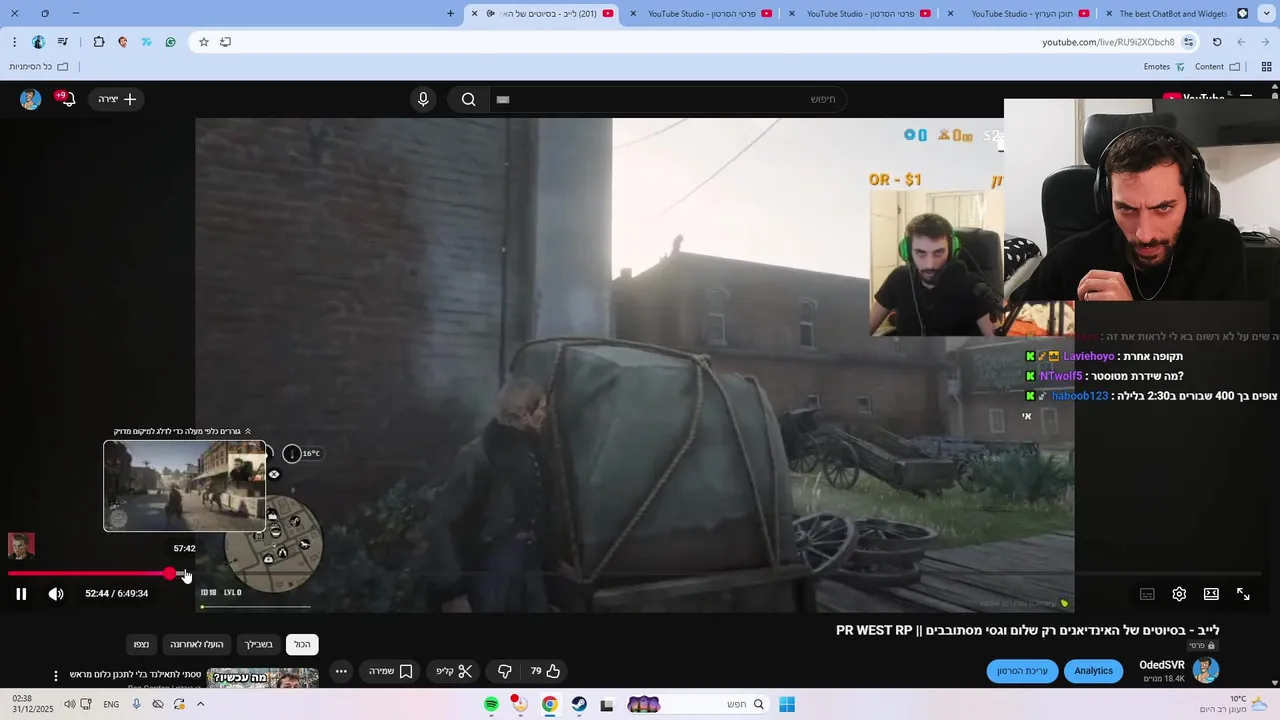The image size is (1280, 720).
Task: Open the Clip (קליפ) scissors button
Action: (454, 671)
